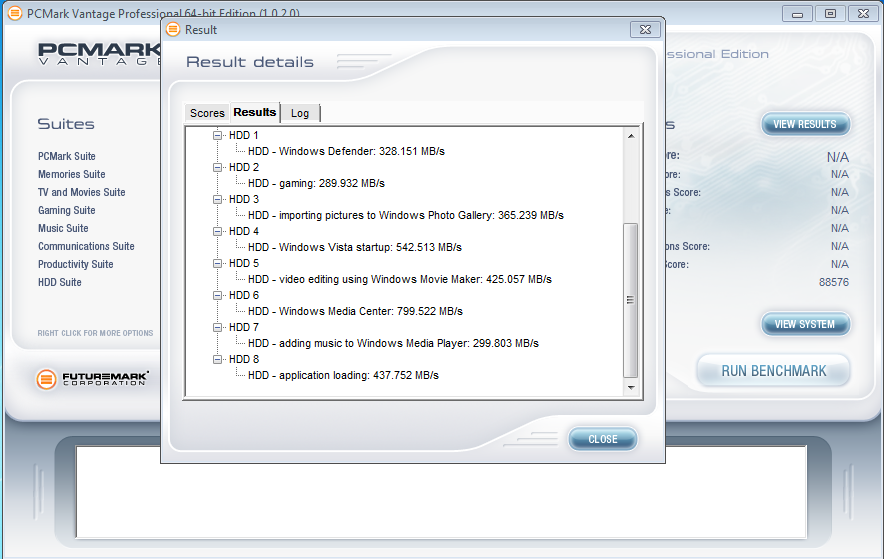Click the scroll up arrow in results list
Viewport: 884px width, 559px height.
click(631, 136)
